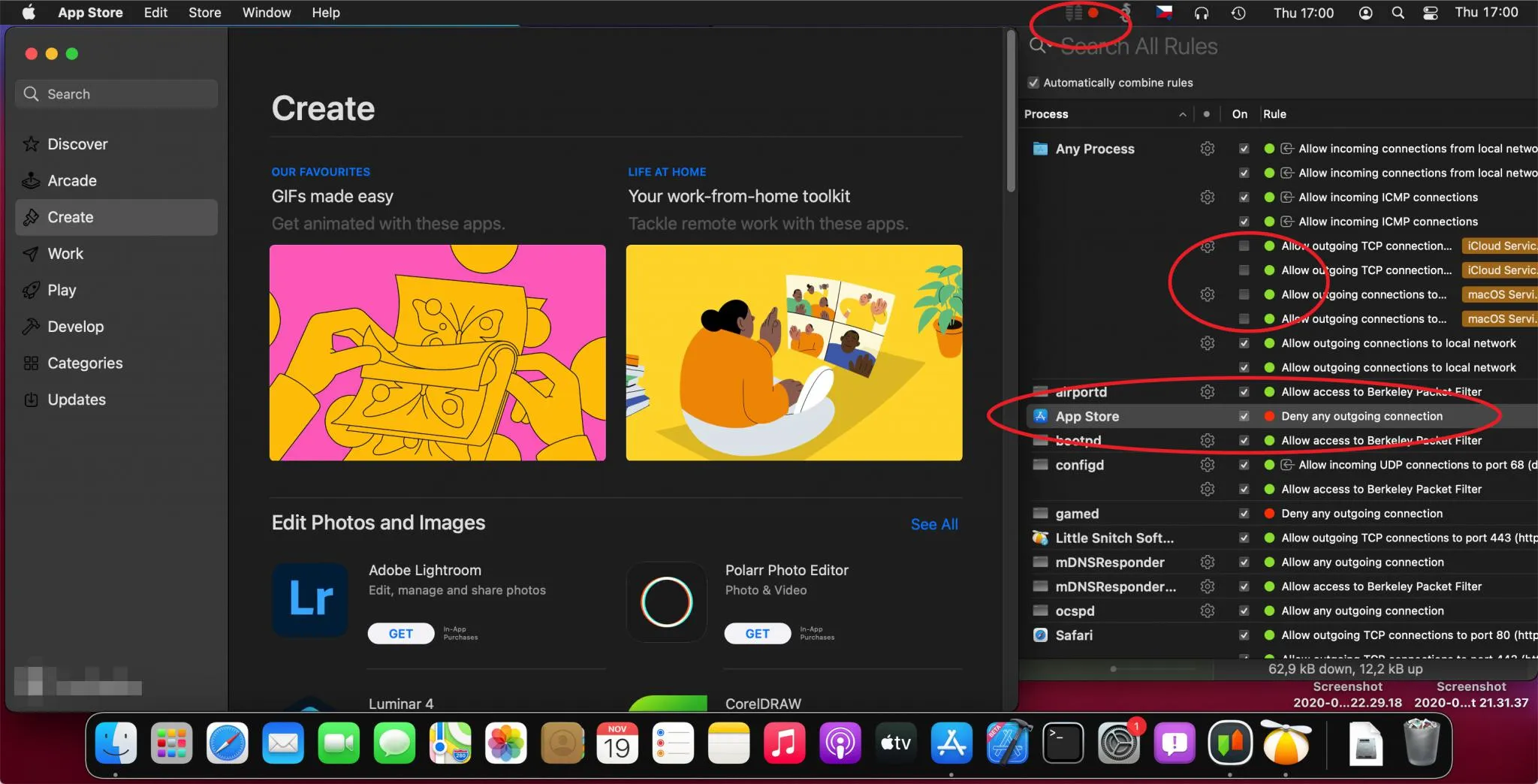Click the App Store process icon in rules list
The width and height of the screenshot is (1538, 784).
(x=1040, y=416)
